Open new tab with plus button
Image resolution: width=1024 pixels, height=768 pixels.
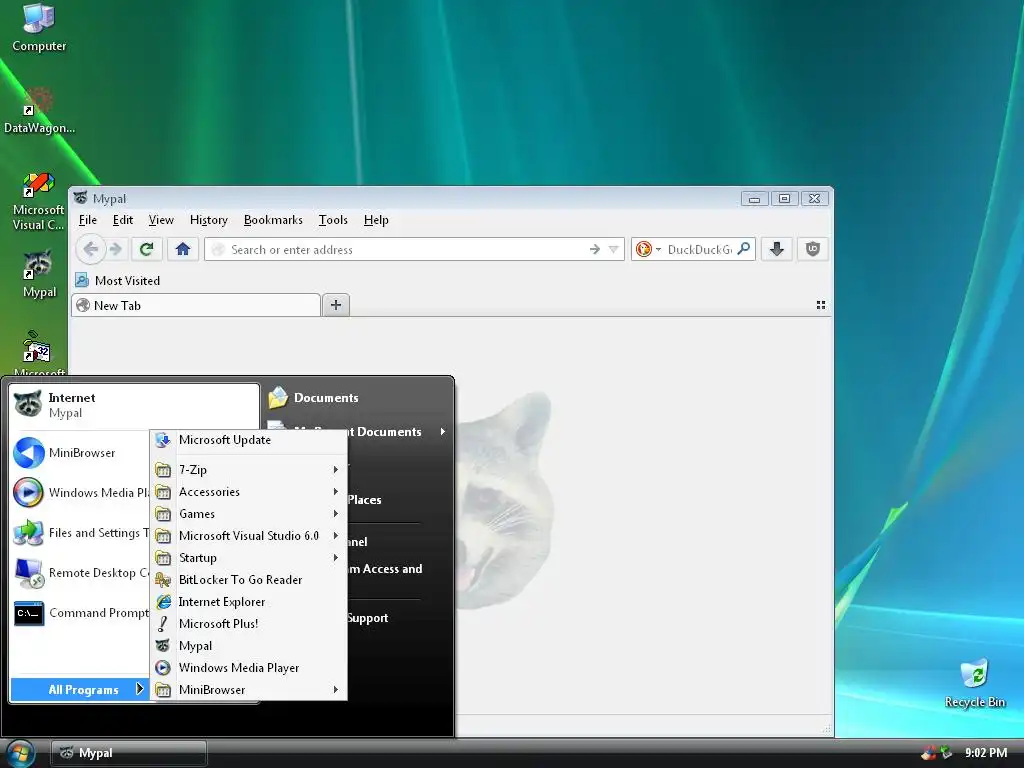tap(336, 305)
